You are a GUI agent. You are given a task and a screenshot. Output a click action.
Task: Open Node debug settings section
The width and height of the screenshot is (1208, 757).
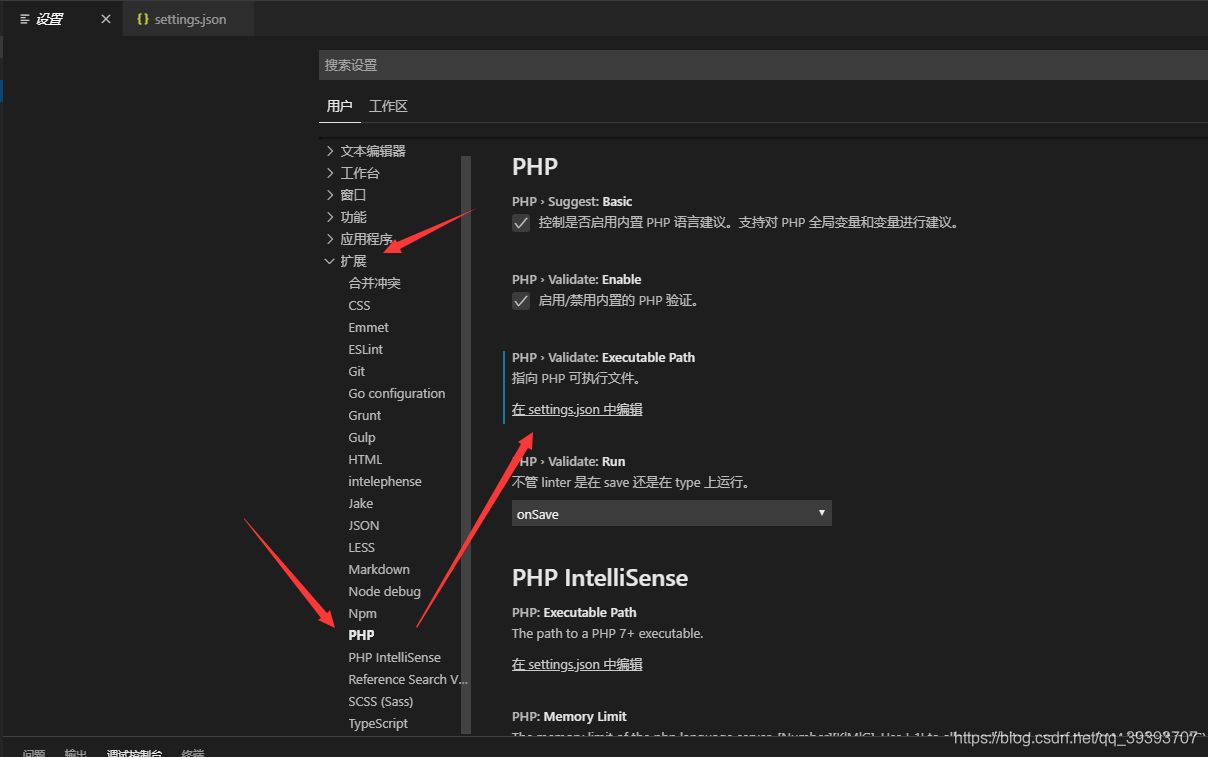point(384,591)
